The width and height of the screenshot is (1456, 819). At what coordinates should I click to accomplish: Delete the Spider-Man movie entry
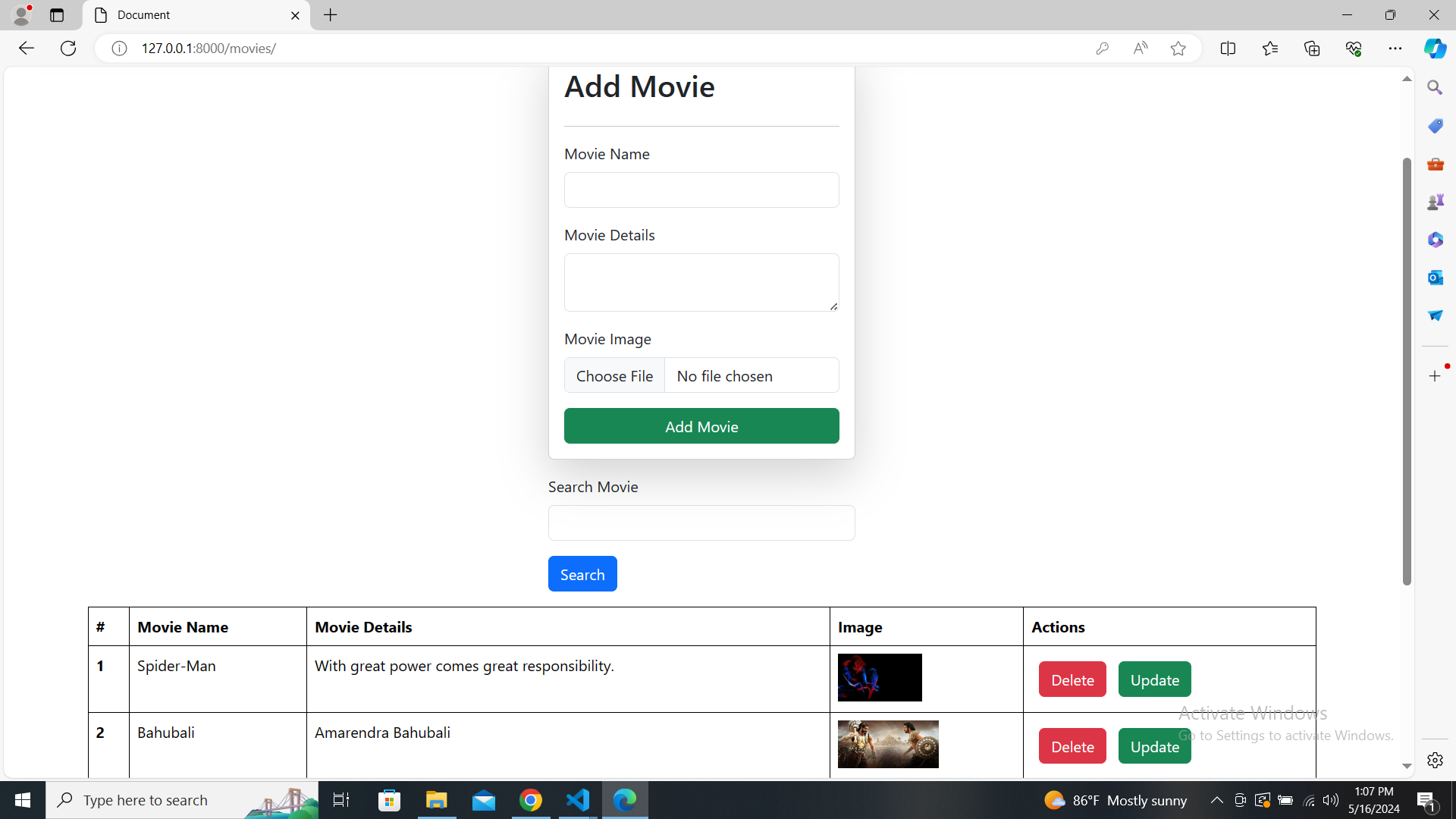[1072, 679]
